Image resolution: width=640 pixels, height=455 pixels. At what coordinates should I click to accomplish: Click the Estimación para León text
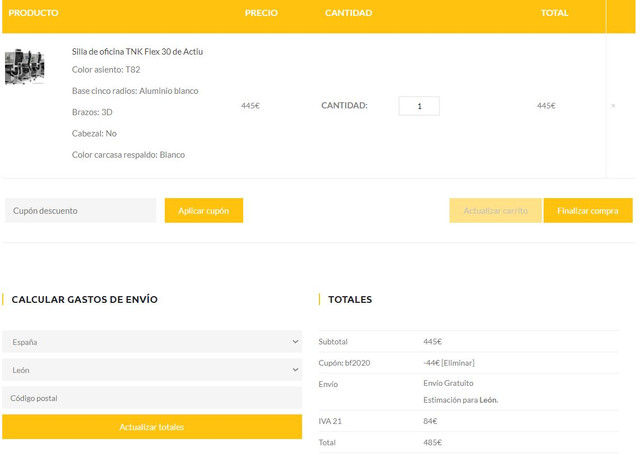pos(460,400)
